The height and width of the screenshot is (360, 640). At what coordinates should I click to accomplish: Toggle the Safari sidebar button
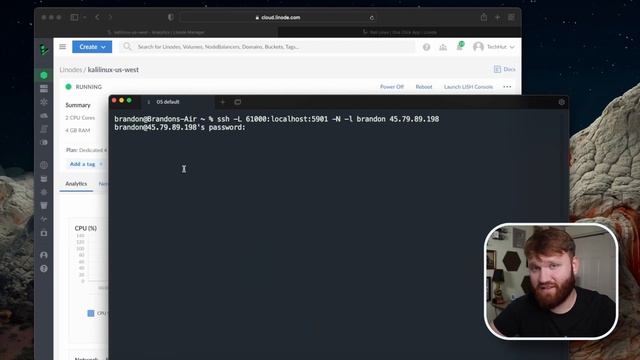[x=74, y=17]
